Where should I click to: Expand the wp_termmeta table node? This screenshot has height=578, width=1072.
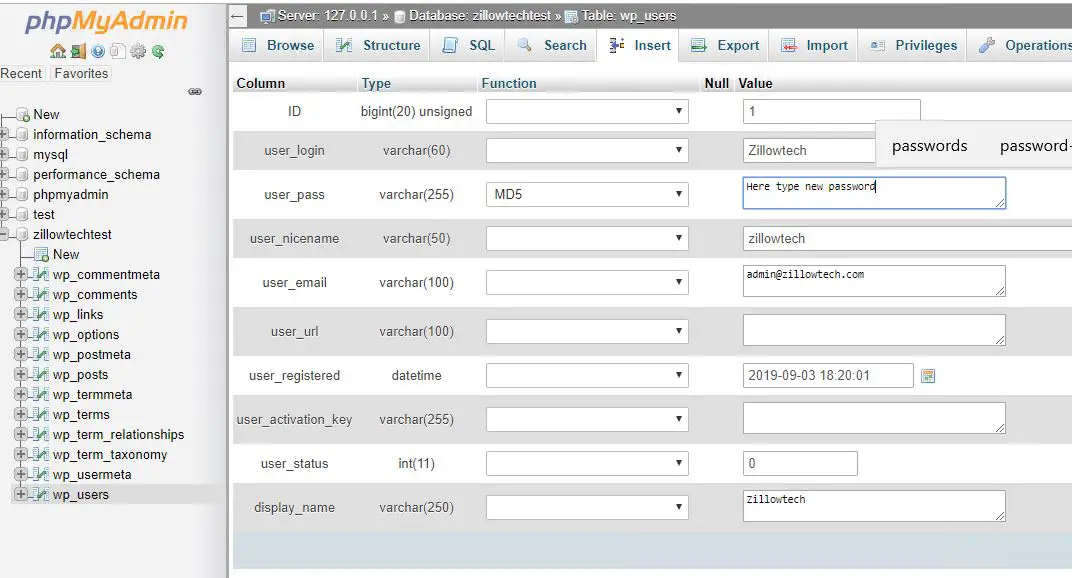[x=21, y=394]
